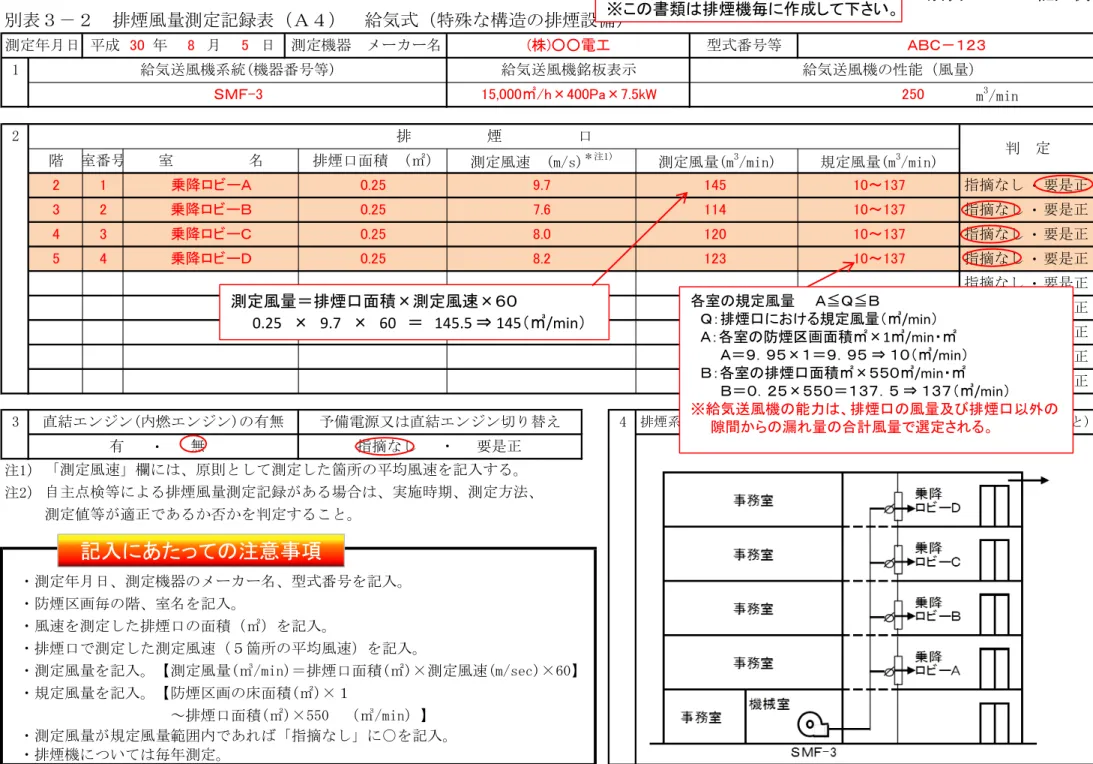Select the 測定風量(㎥/min) column header
Viewport: 1093px width, 764px height.
point(717,161)
